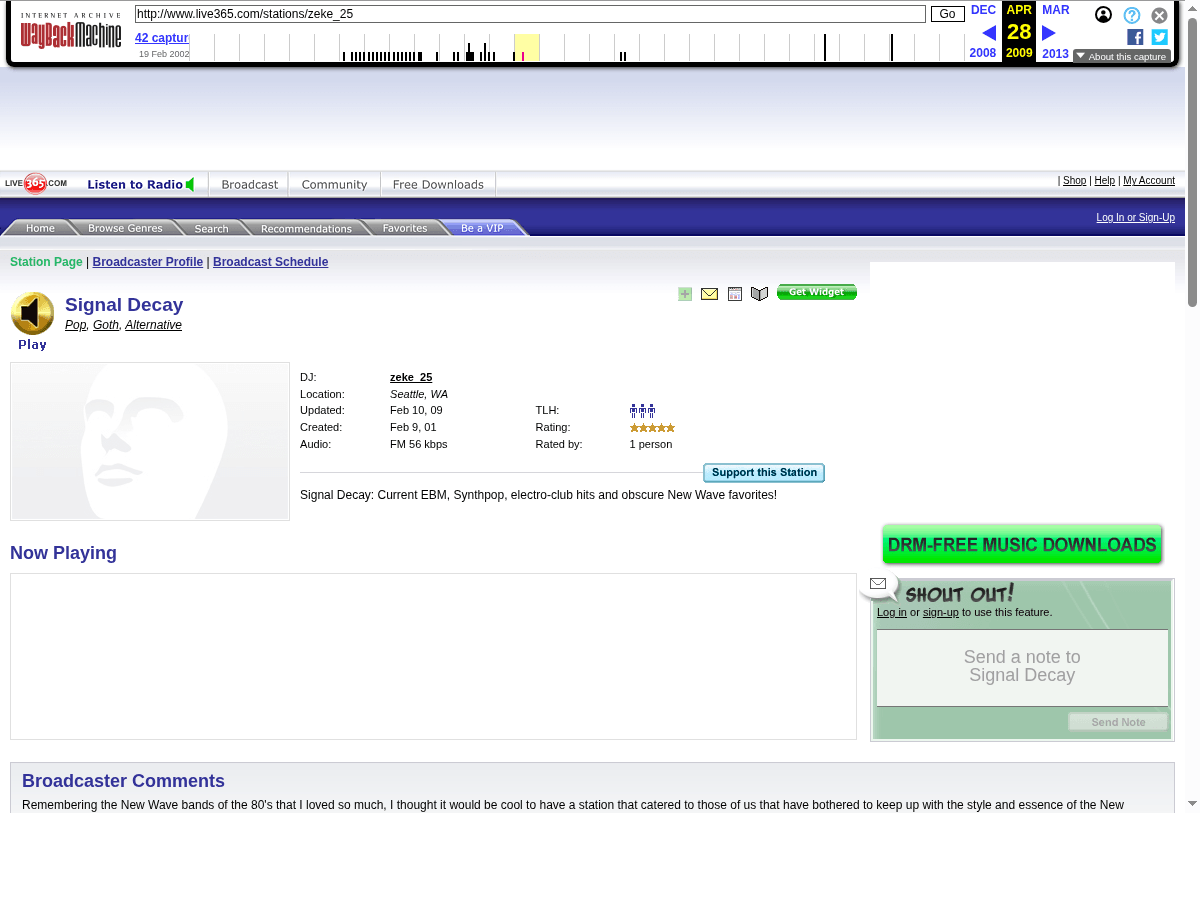This screenshot has width=1200, height=900.
Task: Expand About this capture dropdown
Action: (1122, 56)
